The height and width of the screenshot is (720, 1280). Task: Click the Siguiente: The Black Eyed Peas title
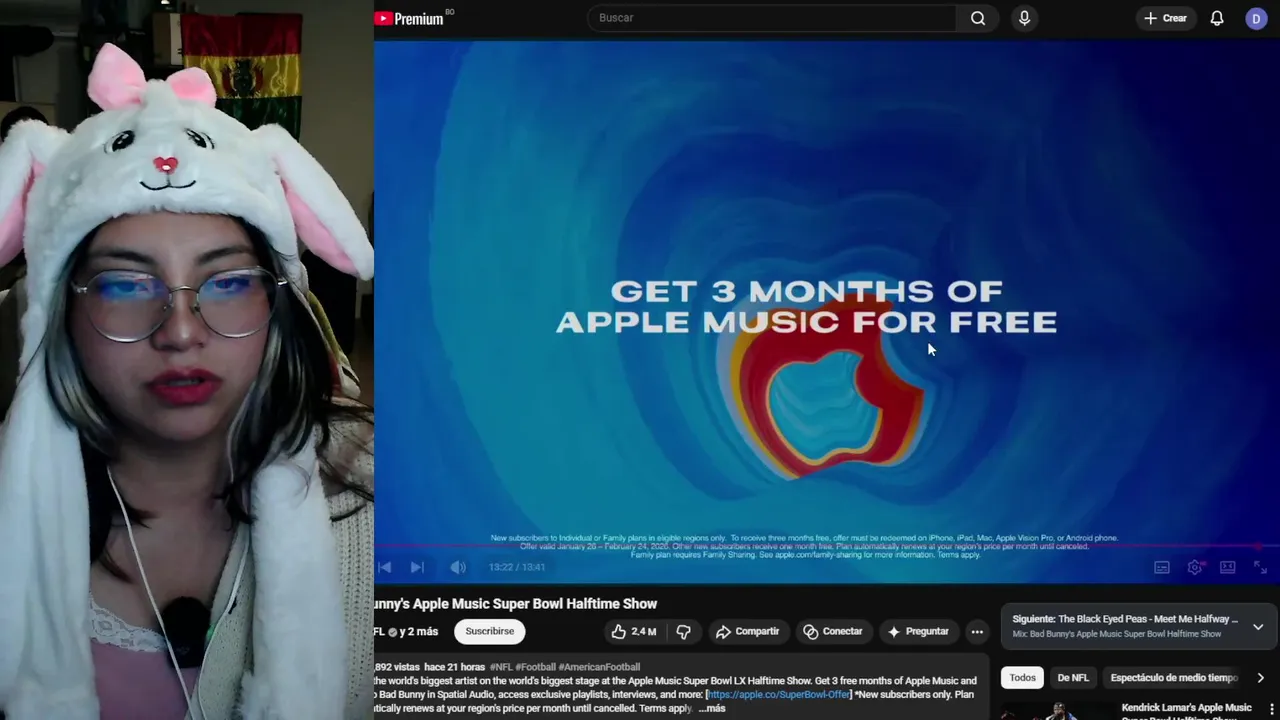coord(1125,619)
